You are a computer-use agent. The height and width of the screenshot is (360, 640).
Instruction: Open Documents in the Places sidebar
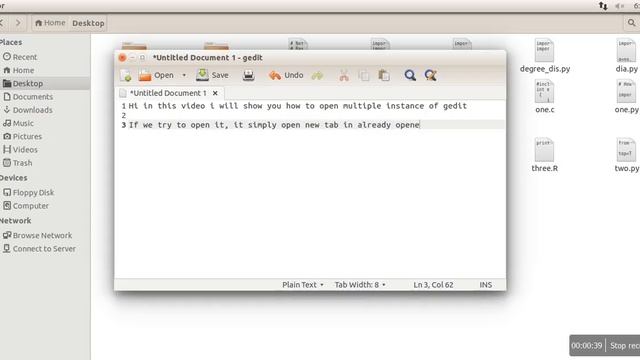(x=28, y=97)
